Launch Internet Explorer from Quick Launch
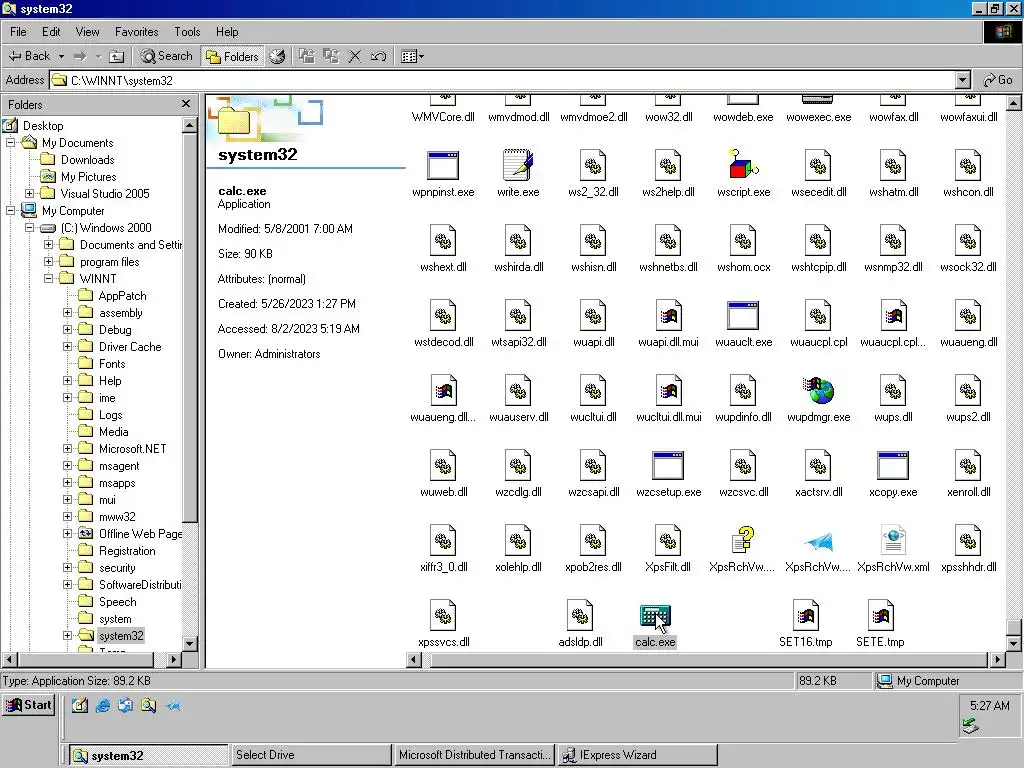The image size is (1024, 768). (x=103, y=705)
